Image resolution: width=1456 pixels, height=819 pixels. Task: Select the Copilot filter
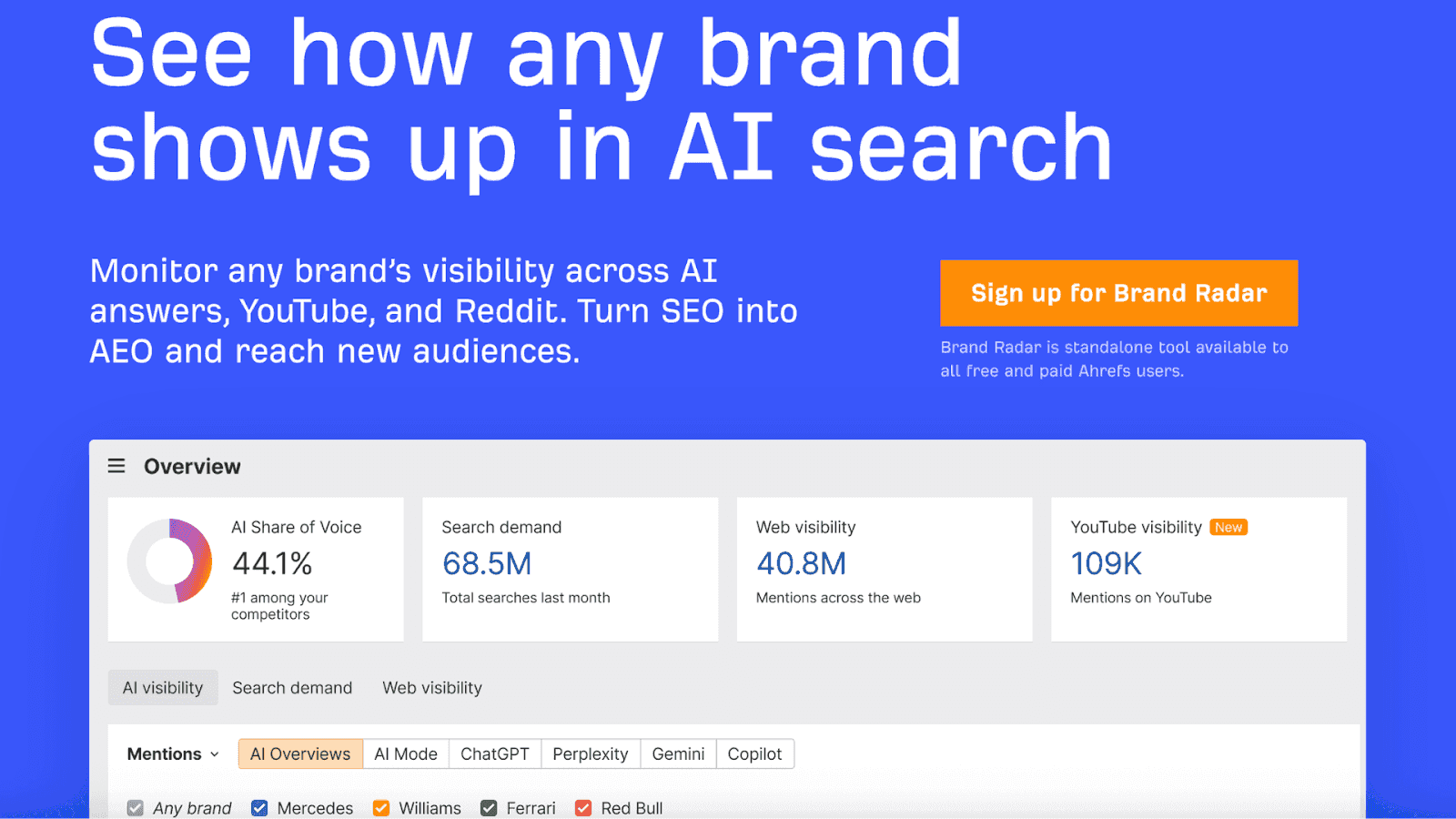754,753
